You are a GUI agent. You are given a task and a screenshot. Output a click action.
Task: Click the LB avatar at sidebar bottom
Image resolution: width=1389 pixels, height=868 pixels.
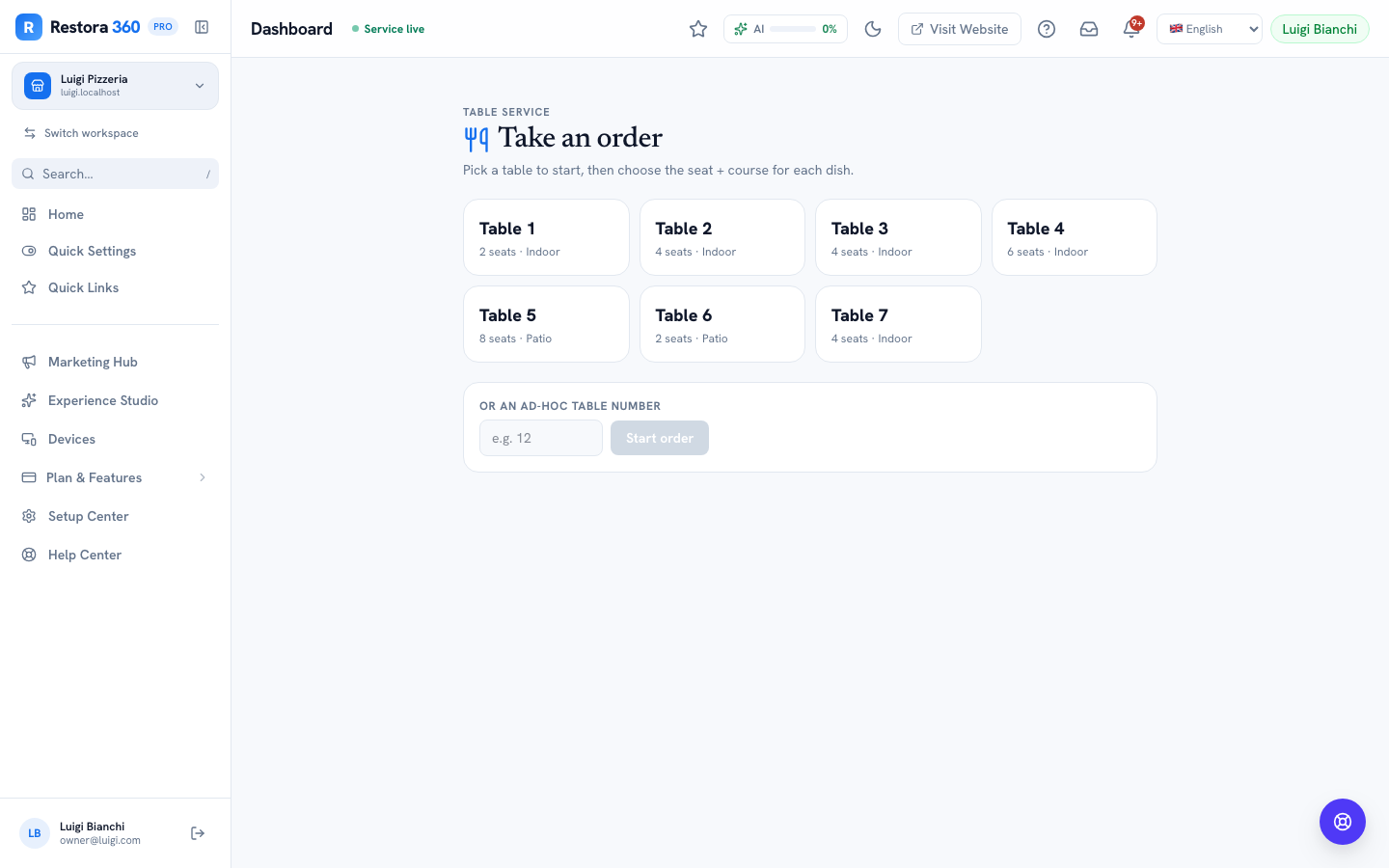(35, 833)
